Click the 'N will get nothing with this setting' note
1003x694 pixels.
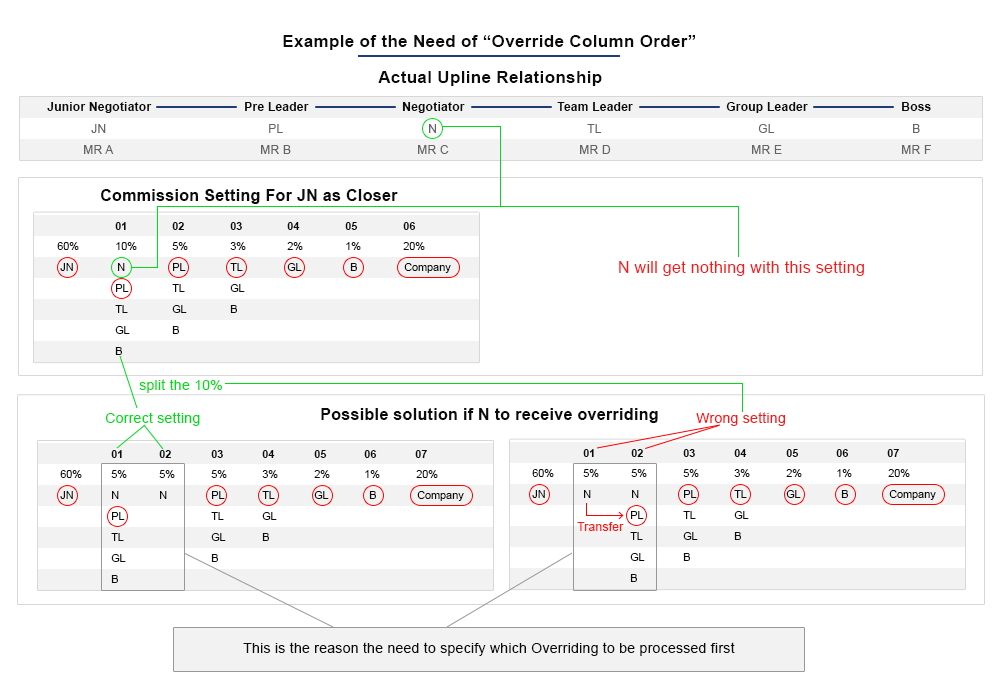(x=741, y=267)
